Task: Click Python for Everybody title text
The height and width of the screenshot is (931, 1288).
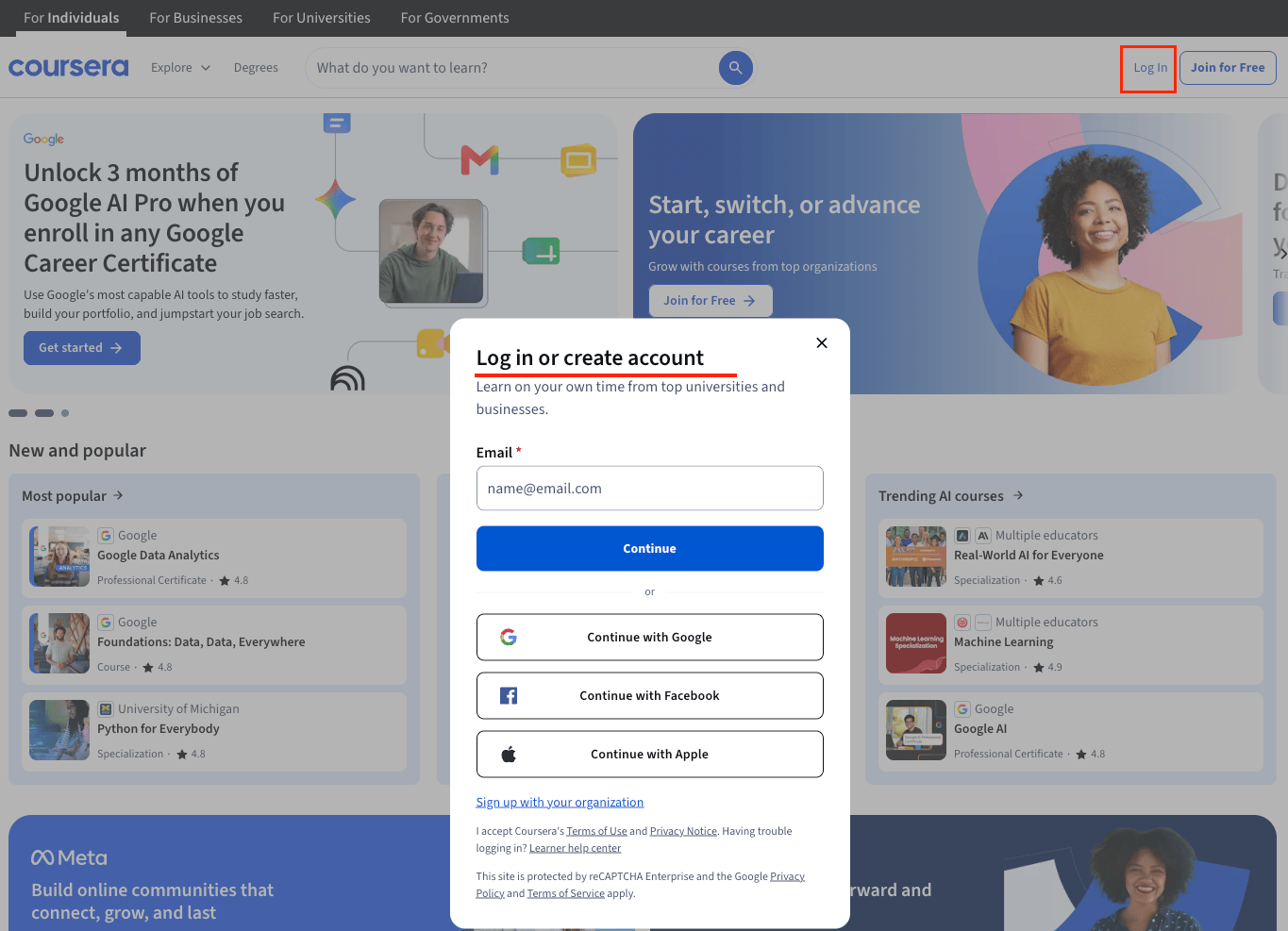Action: coord(159,729)
